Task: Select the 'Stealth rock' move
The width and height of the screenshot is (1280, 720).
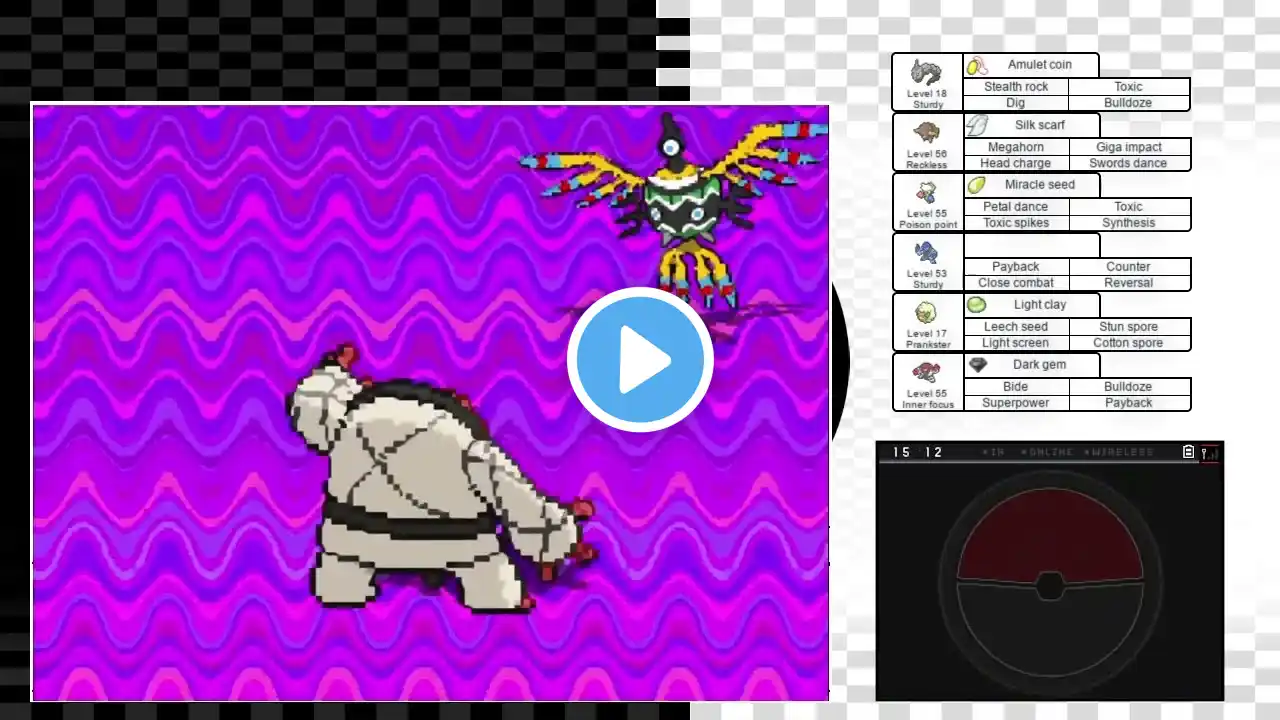Action: (1016, 87)
